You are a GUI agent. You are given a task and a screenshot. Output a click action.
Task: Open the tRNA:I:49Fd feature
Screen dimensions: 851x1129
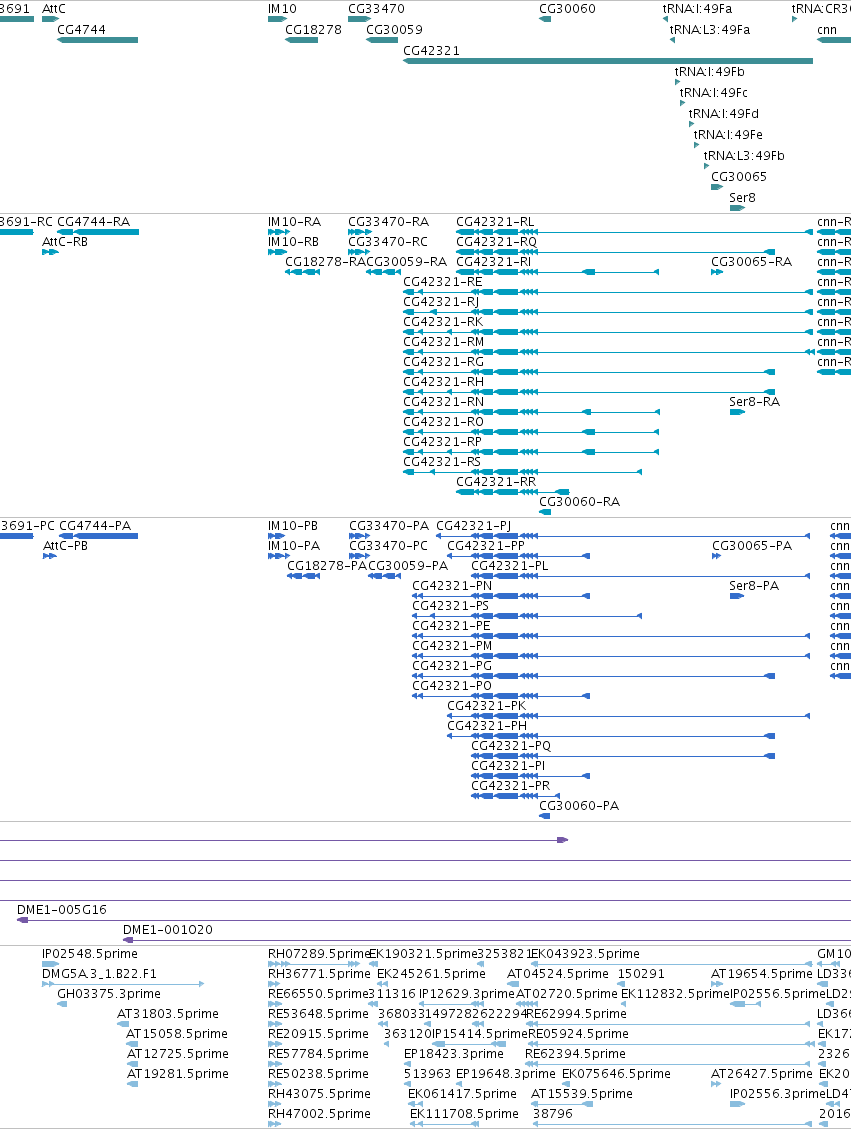[724, 113]
